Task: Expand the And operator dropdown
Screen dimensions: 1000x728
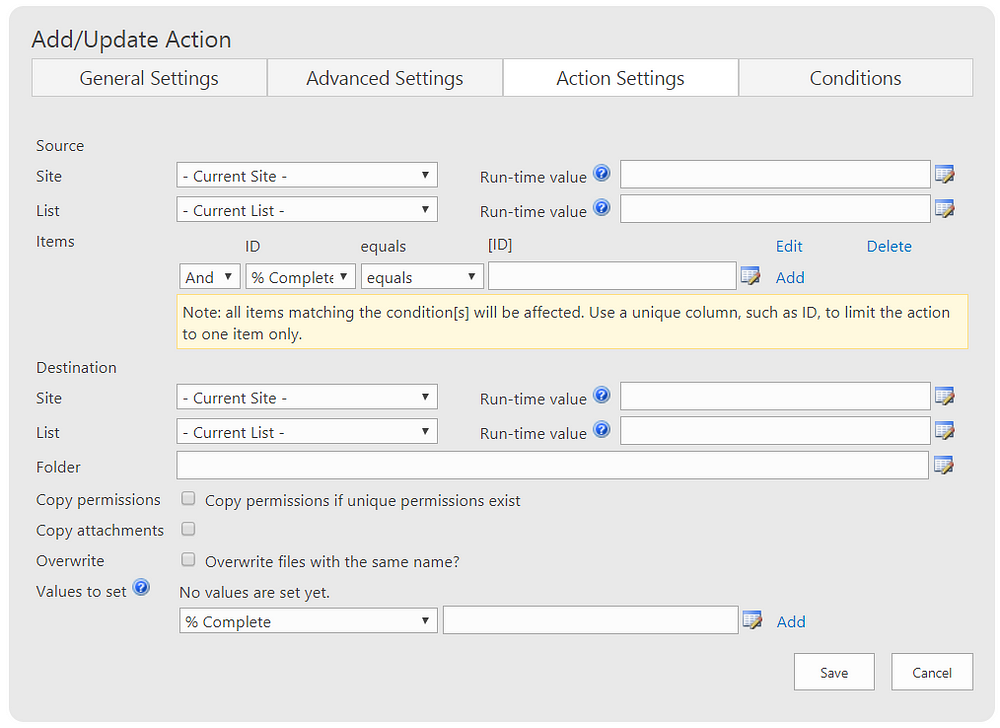Action: pos(210,277)
